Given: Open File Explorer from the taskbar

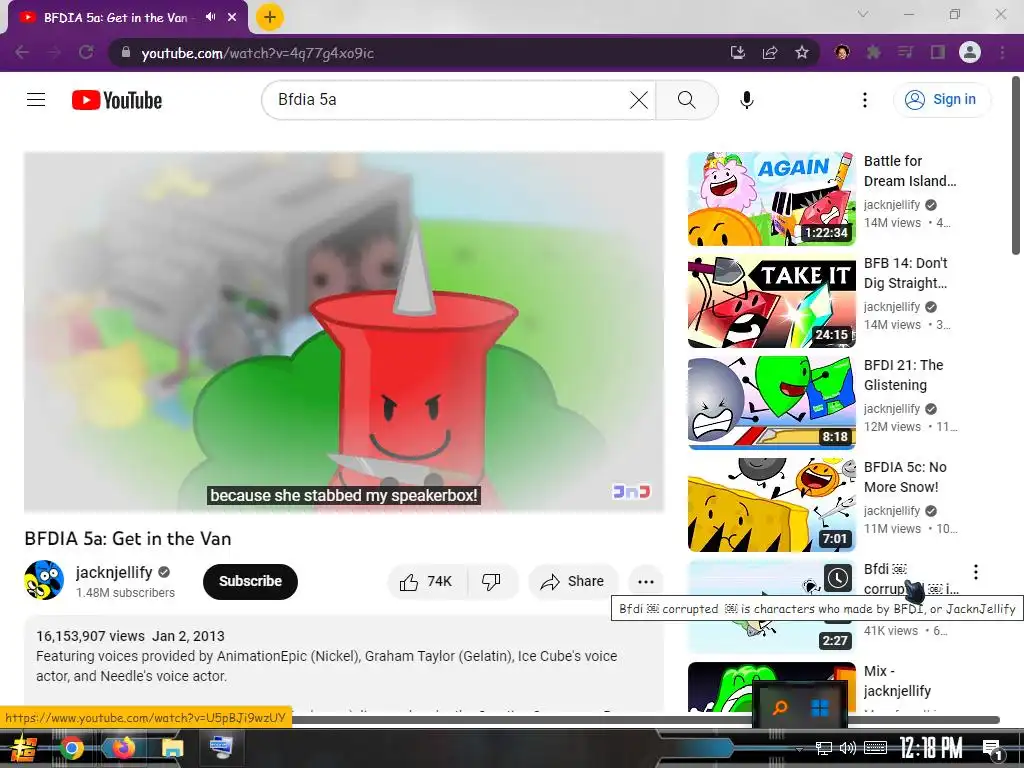Looking at the screenshot, I should (x=172, y=748).
